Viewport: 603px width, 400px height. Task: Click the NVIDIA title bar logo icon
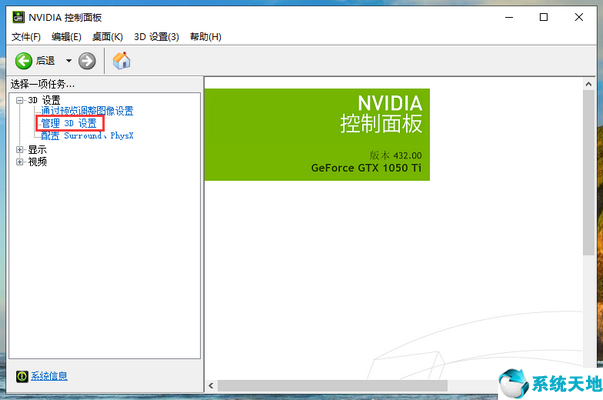pyautogui.click(x=18, y=17)
